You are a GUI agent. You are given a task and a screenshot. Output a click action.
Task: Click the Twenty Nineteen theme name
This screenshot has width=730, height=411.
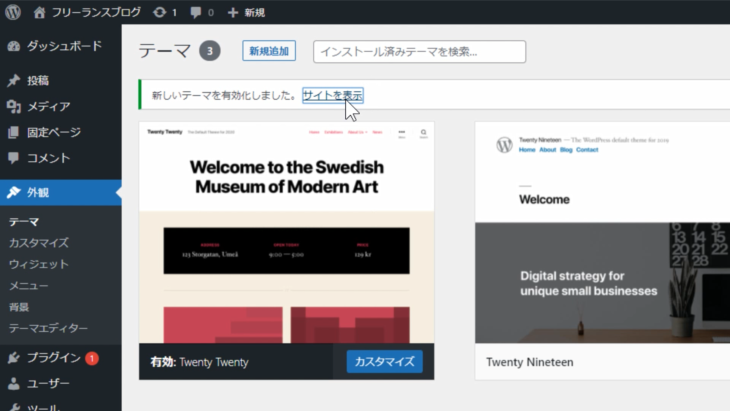(530, 362)
